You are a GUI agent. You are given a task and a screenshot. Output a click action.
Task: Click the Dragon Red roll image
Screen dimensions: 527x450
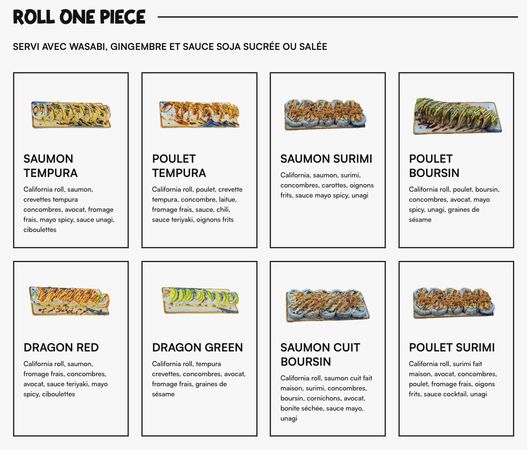69,301
